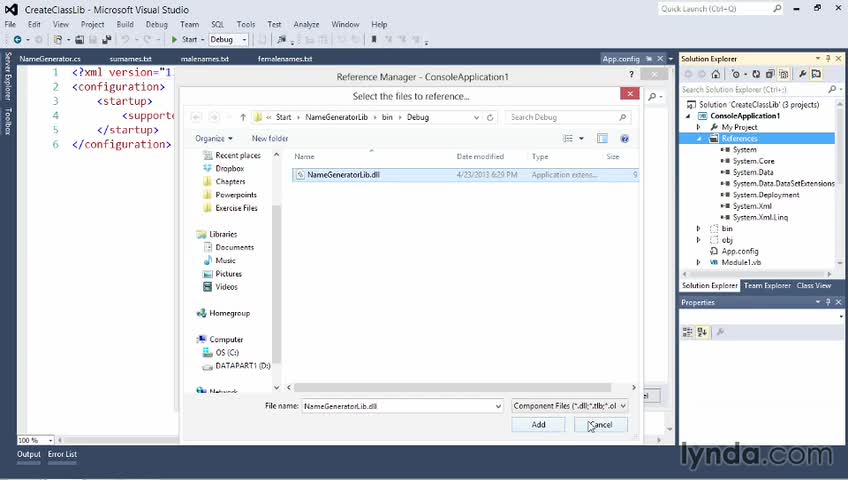
Task: Click the Visual Studio logo icon
Action: coord(11,9)
